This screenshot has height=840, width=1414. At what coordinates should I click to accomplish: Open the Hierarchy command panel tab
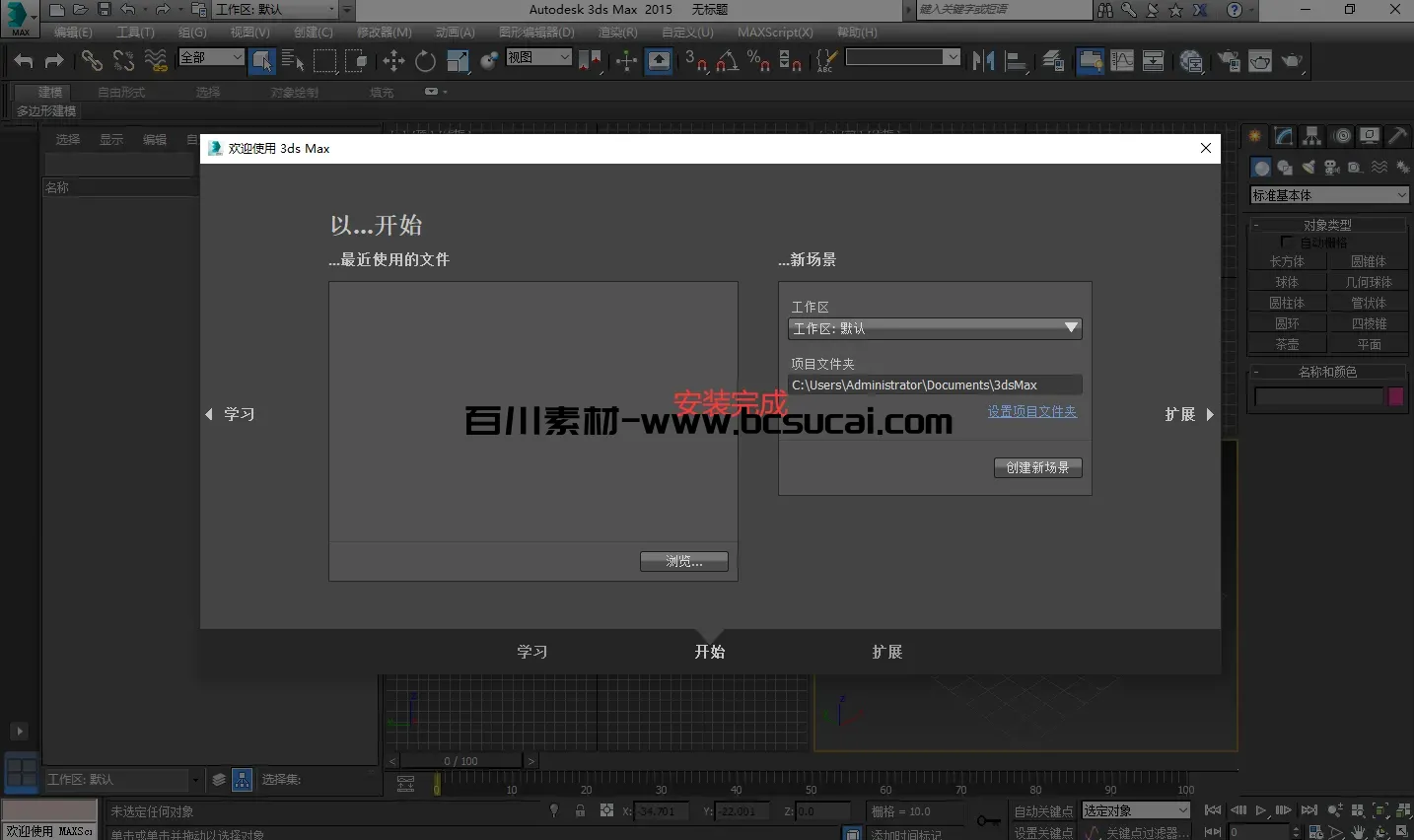[x=1311, y=136]
